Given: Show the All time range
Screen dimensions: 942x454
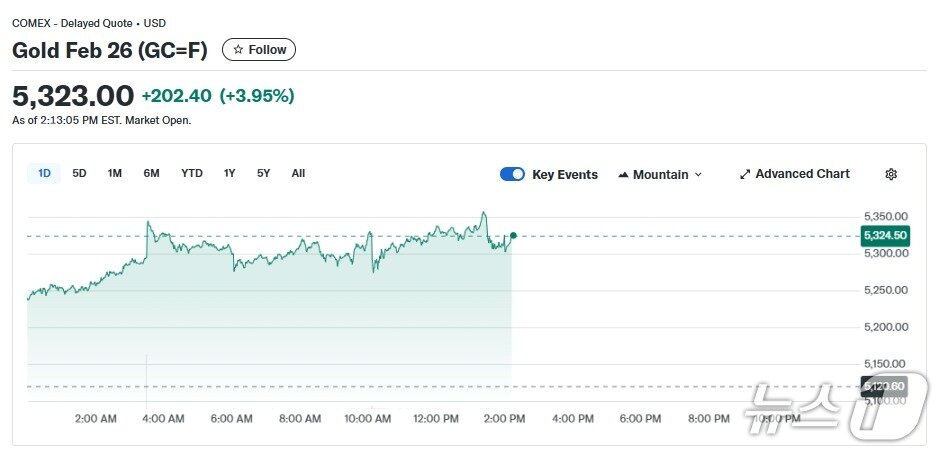Looking at the screenshot, I should [298, 174].
